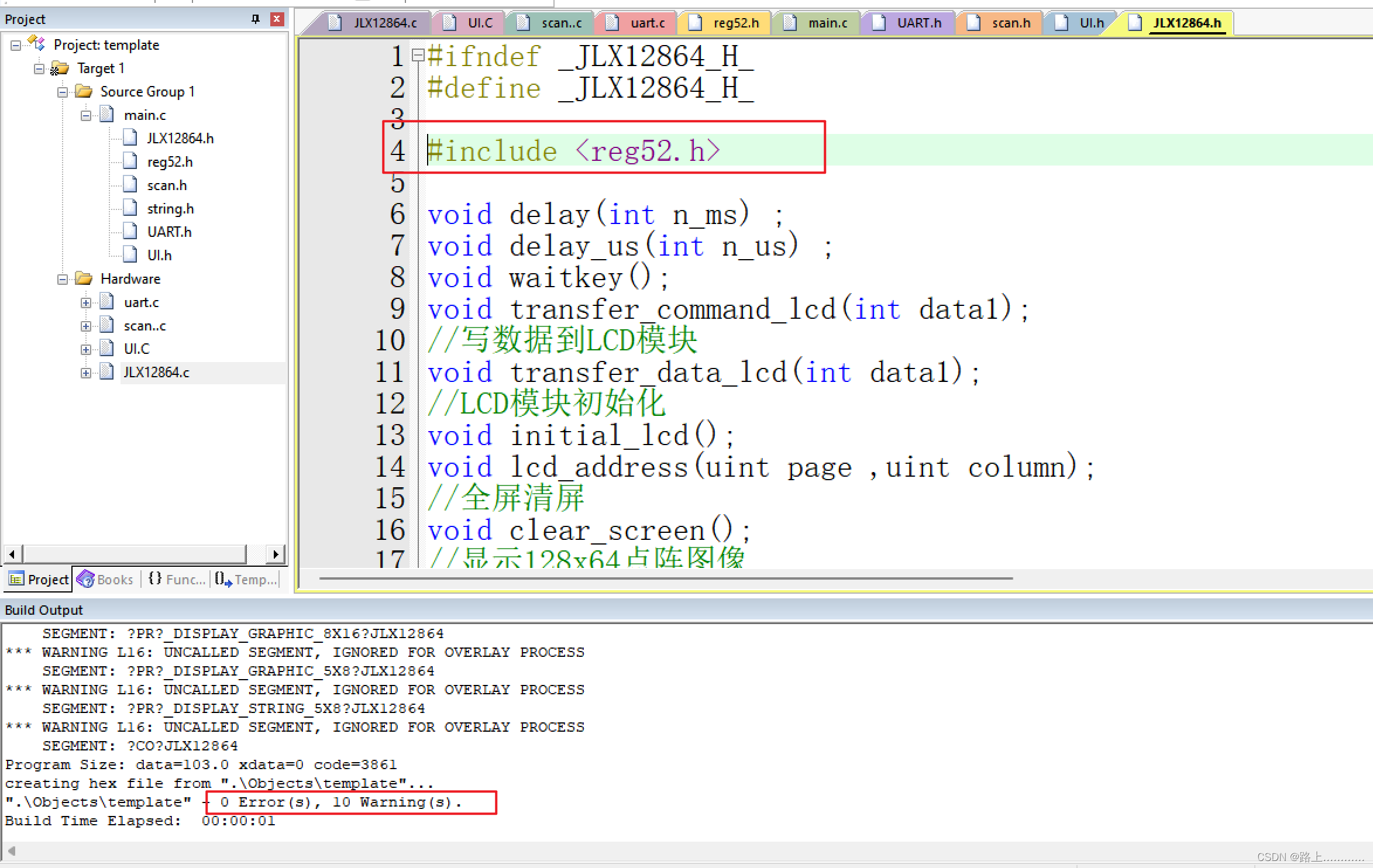Click the pin icon on Project panel
The width and height of the screenshot is (1373, 868).
[x=256, y=19]
